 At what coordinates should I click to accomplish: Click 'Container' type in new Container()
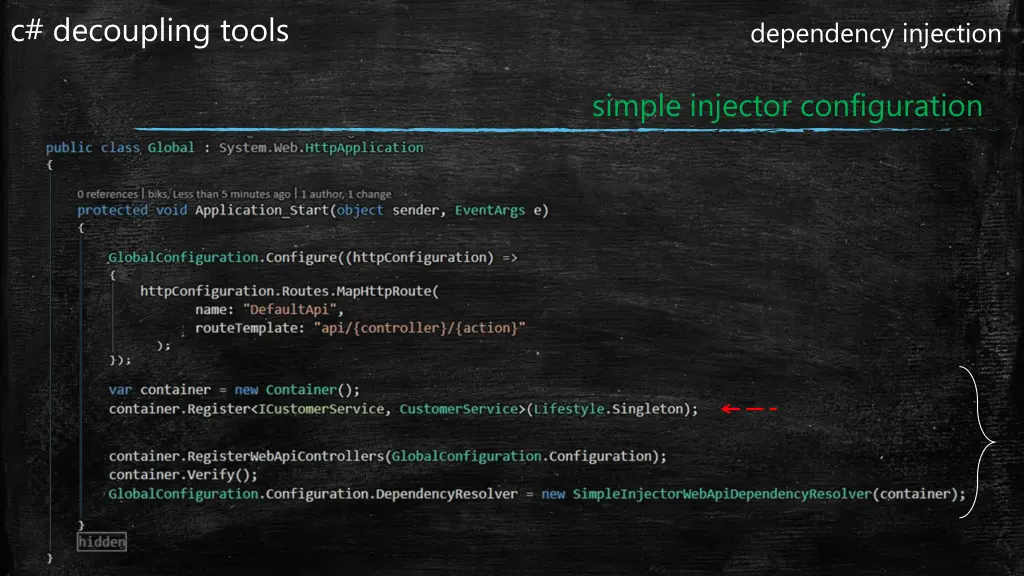tap(301, 390)
